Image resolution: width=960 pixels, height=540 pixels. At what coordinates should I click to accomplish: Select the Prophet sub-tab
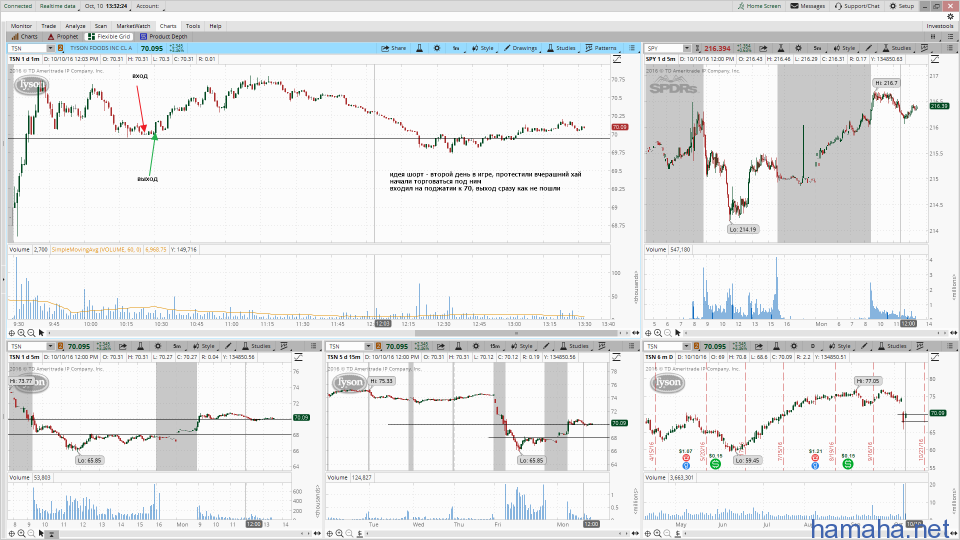click(63, 36)
